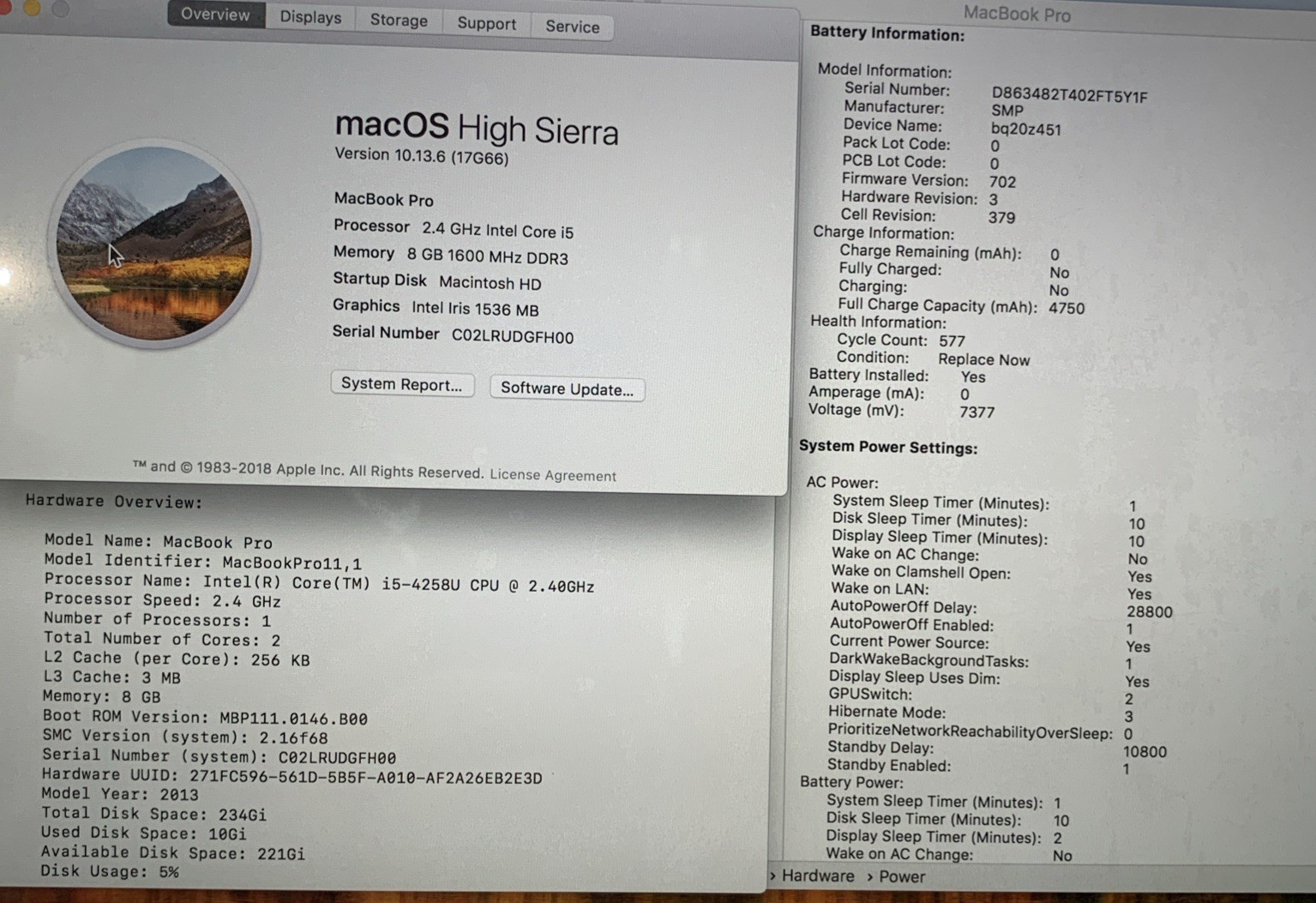
Task: Click the Condition value Replace Now
Action: (x=983, y=359)
